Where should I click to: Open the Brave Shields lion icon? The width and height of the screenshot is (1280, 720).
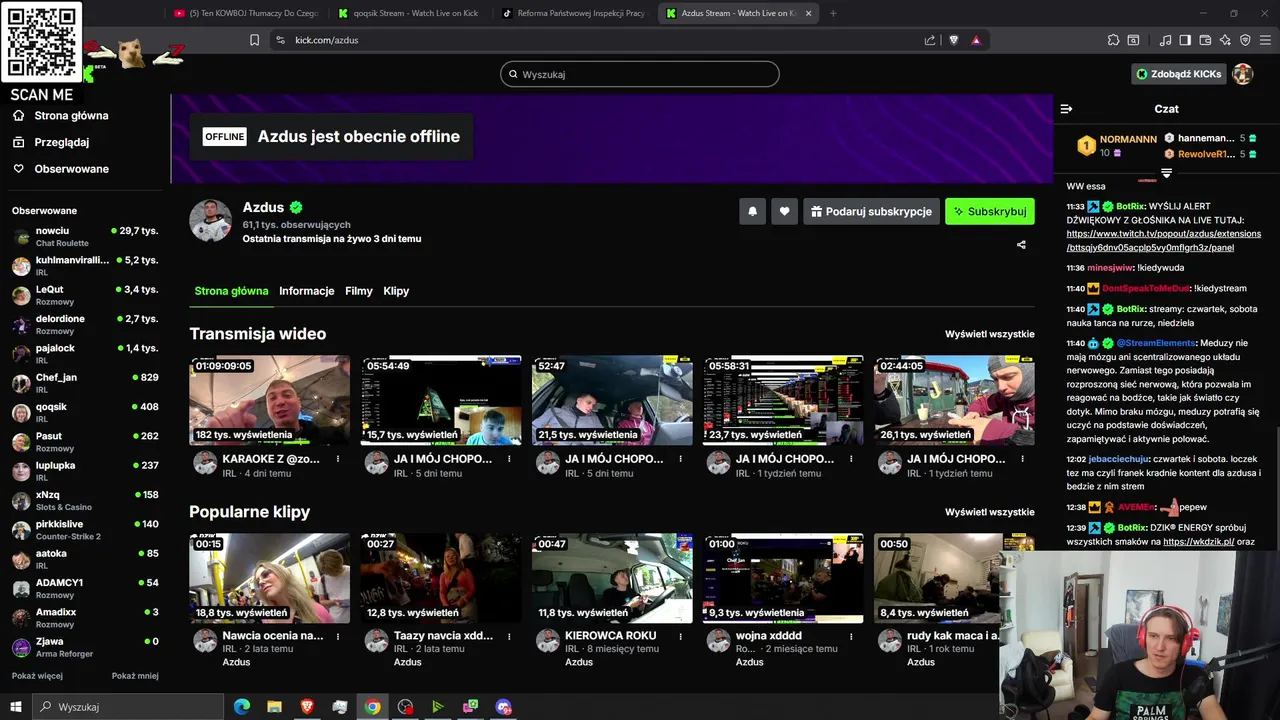[953, 40]
